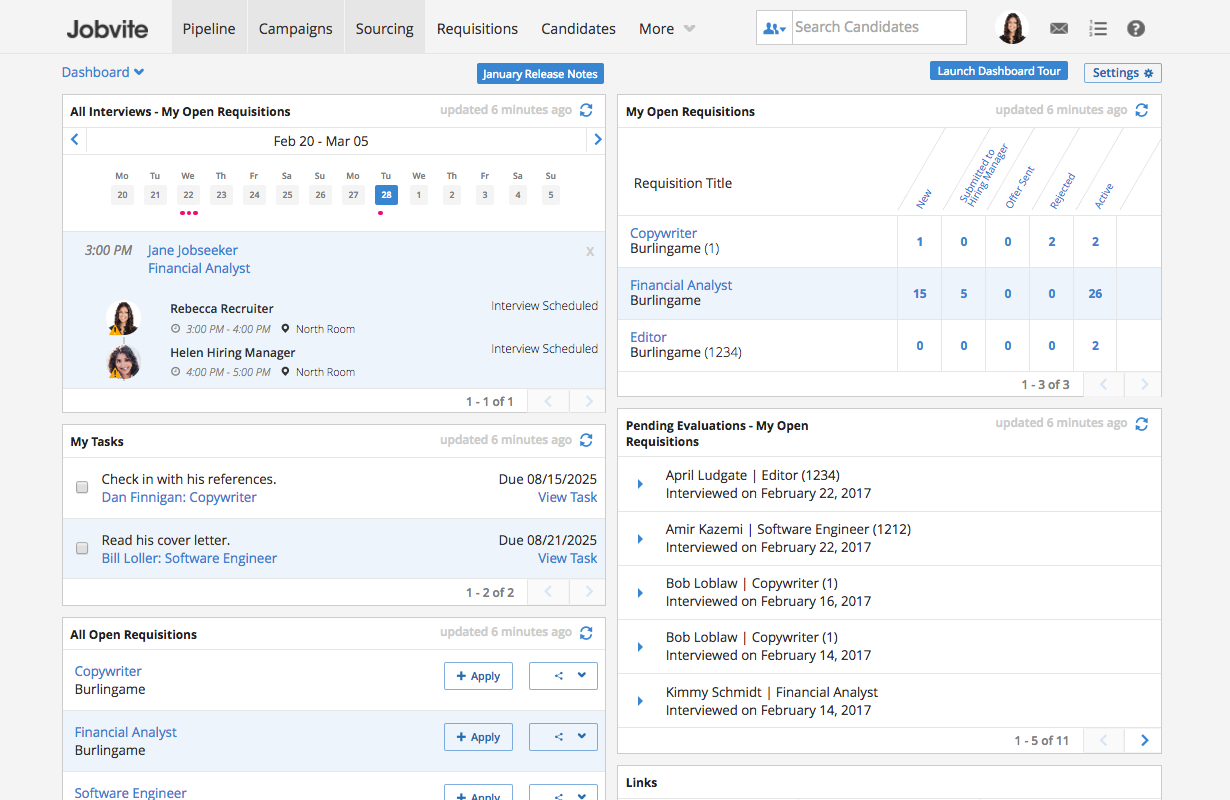The width and height of the screenshot is (1230, 800).
Task: Click the profile avatar in top bar
Action: pyautogui.click(x=1013, y=27)
